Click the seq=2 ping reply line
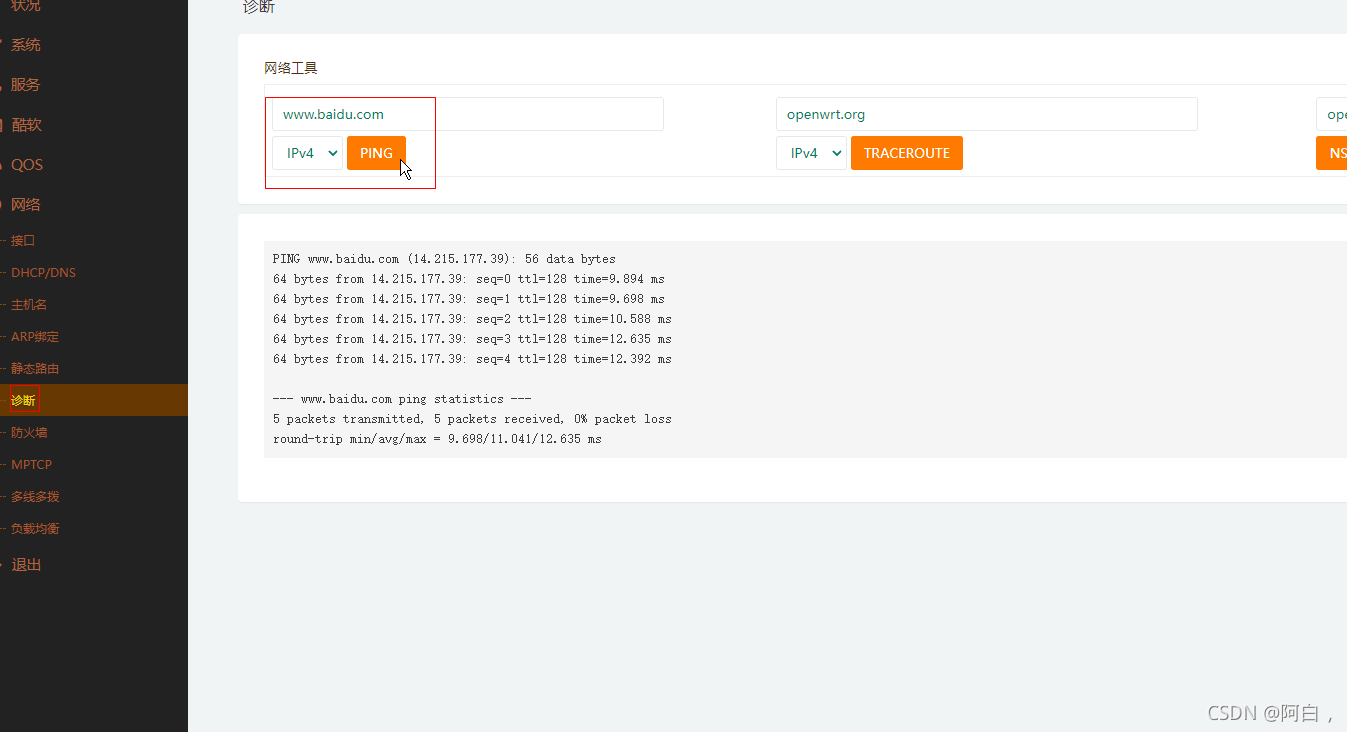This screenshot has height=732, width=1347. (x=472, y=319)
